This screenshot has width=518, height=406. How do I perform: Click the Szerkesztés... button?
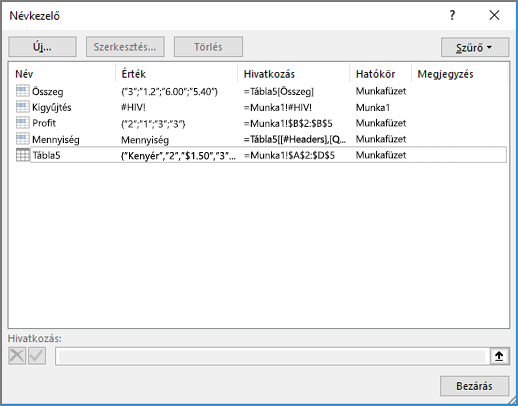click(x=125, y=47)
